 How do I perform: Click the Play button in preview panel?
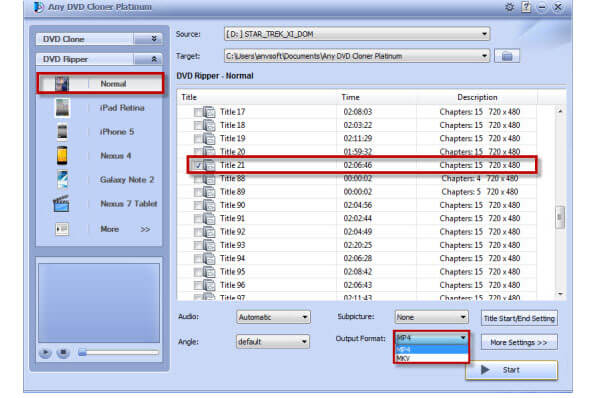click(45, 352)
